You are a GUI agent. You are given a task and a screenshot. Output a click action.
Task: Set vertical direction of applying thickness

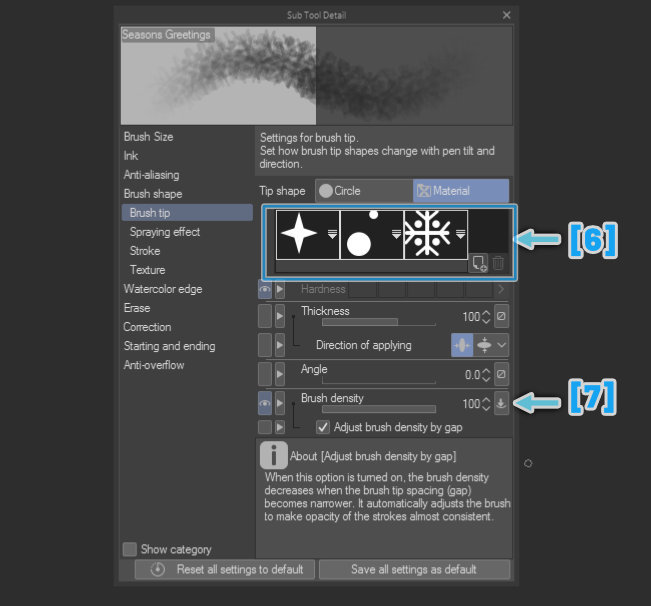pos(484,345)
